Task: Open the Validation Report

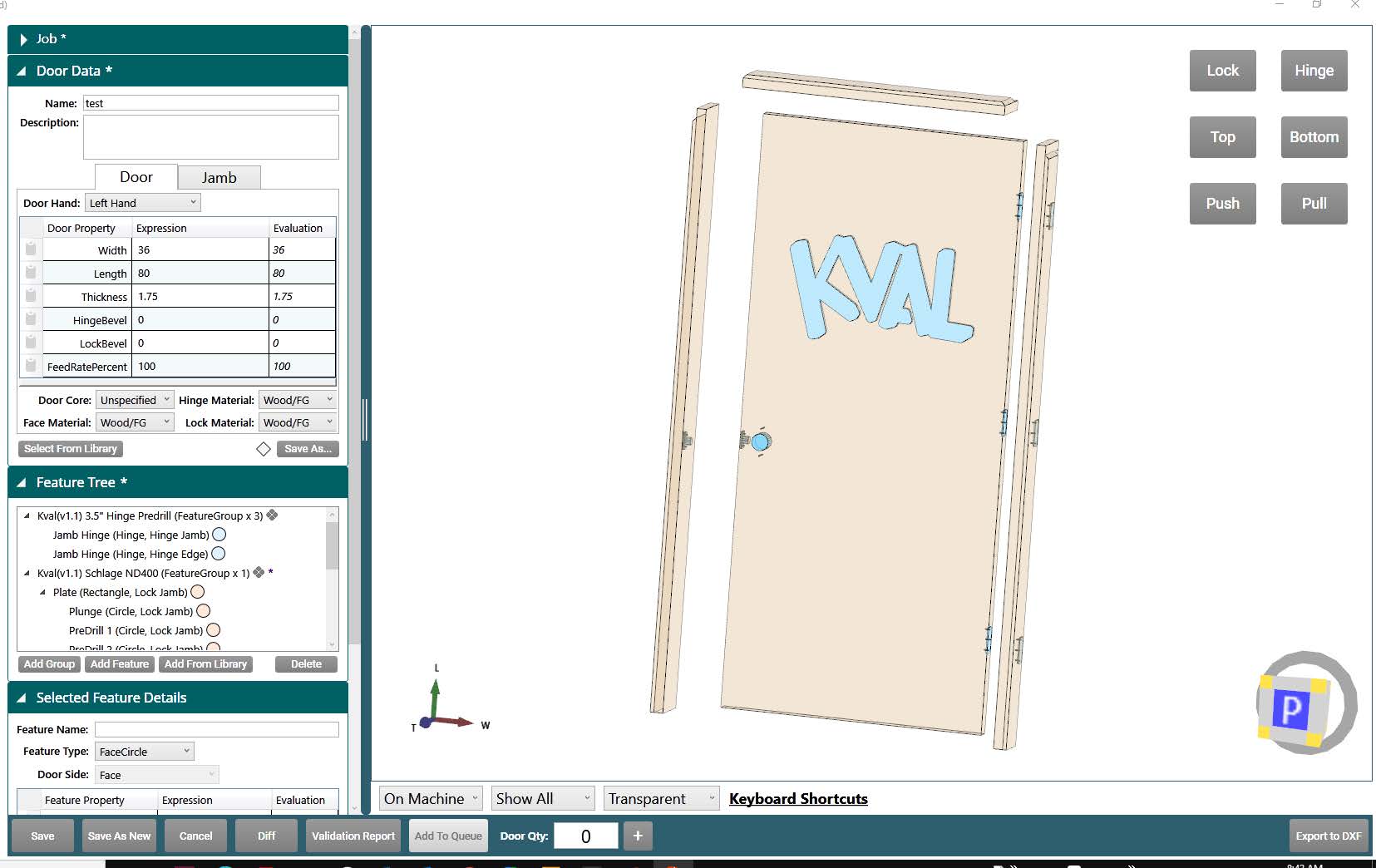Action: tap(353, 836)
